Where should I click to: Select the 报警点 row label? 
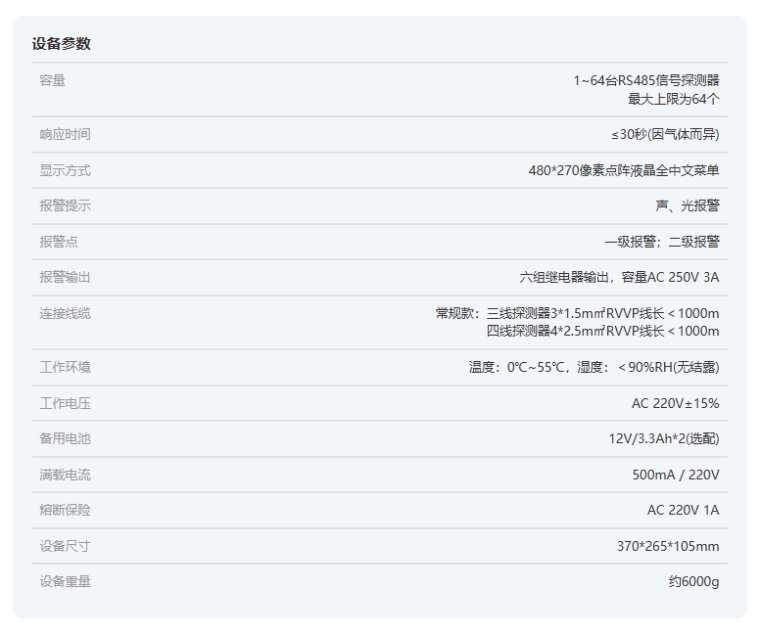pyautogui.click(x=58, y=242)
